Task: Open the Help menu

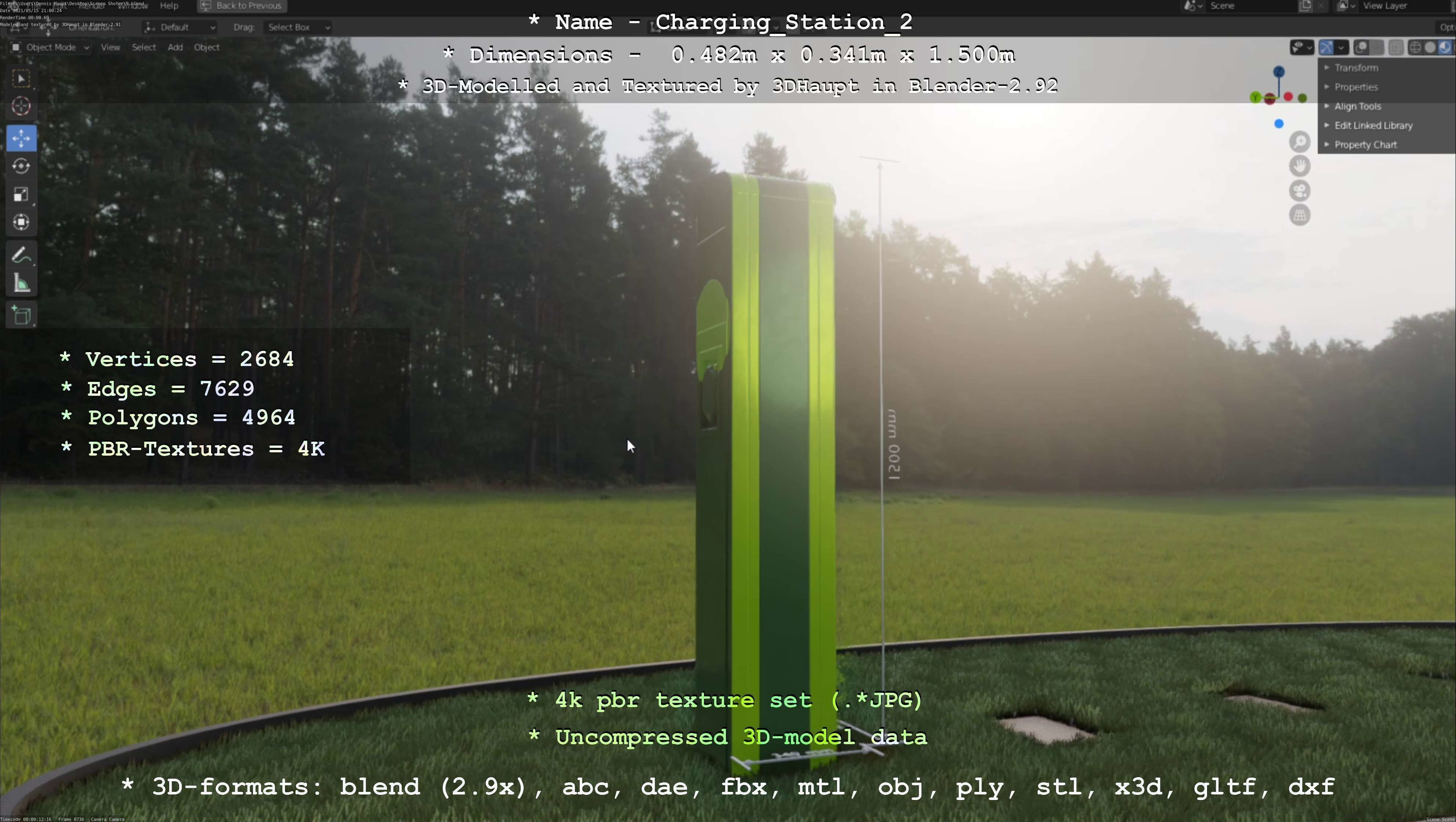Action: click(x=169, y=6)
